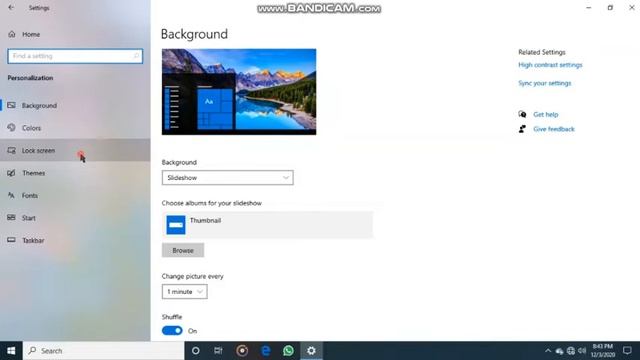Open the Colors personalization page
640x360 pixels.
point(75,128)
